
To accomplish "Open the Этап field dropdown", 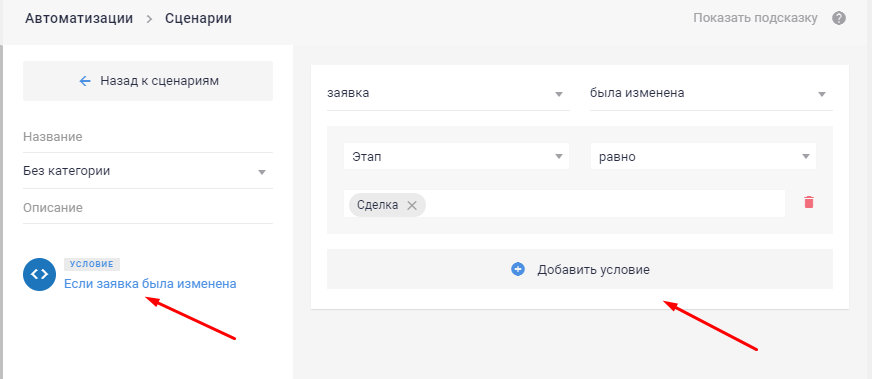I will (x=457, y=157).
